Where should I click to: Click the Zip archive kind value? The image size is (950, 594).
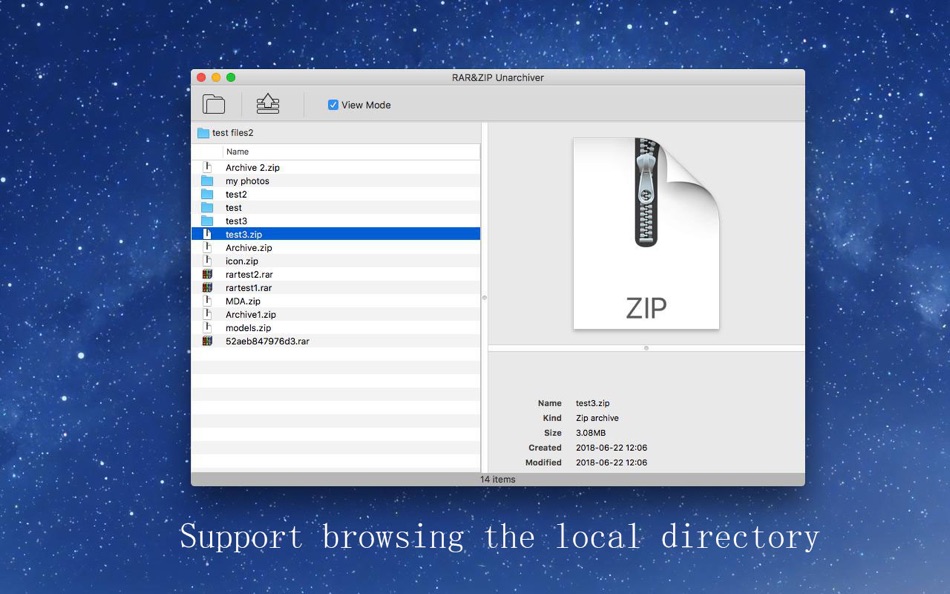click(x=597, y=418)
